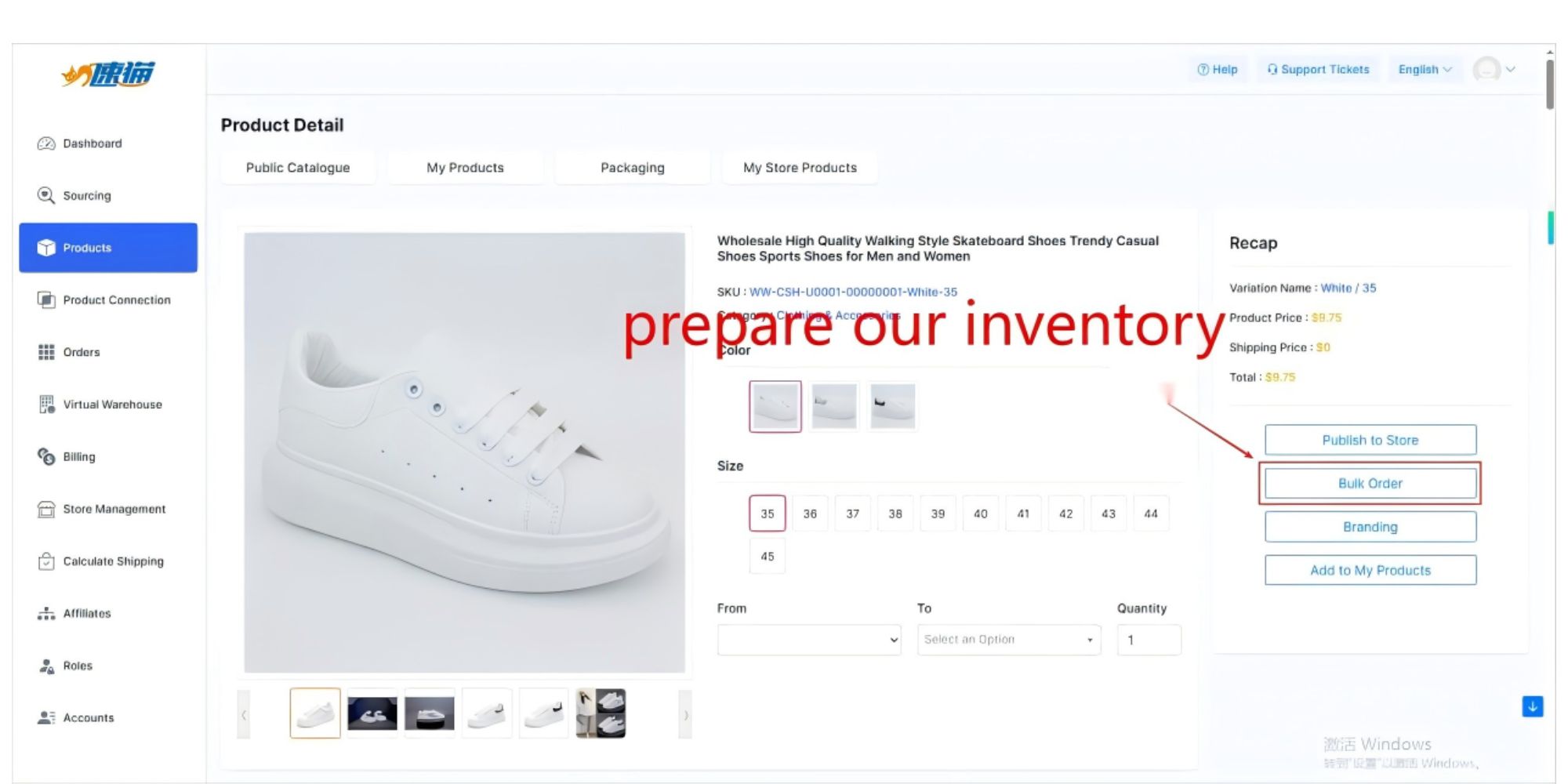This screenshot has width=1568, height=784.
Task: Pick size 45 option
Action: [x=768, y=556]
